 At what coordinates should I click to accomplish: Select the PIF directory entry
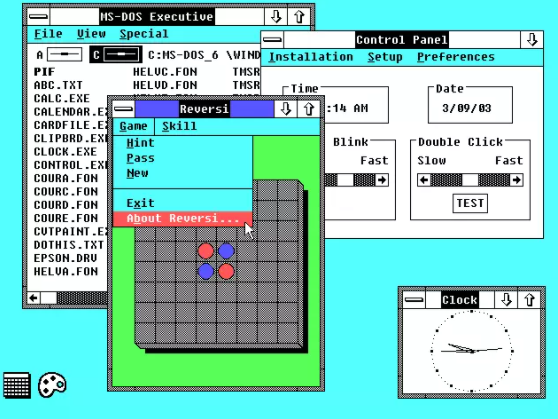tap(44, 72)
